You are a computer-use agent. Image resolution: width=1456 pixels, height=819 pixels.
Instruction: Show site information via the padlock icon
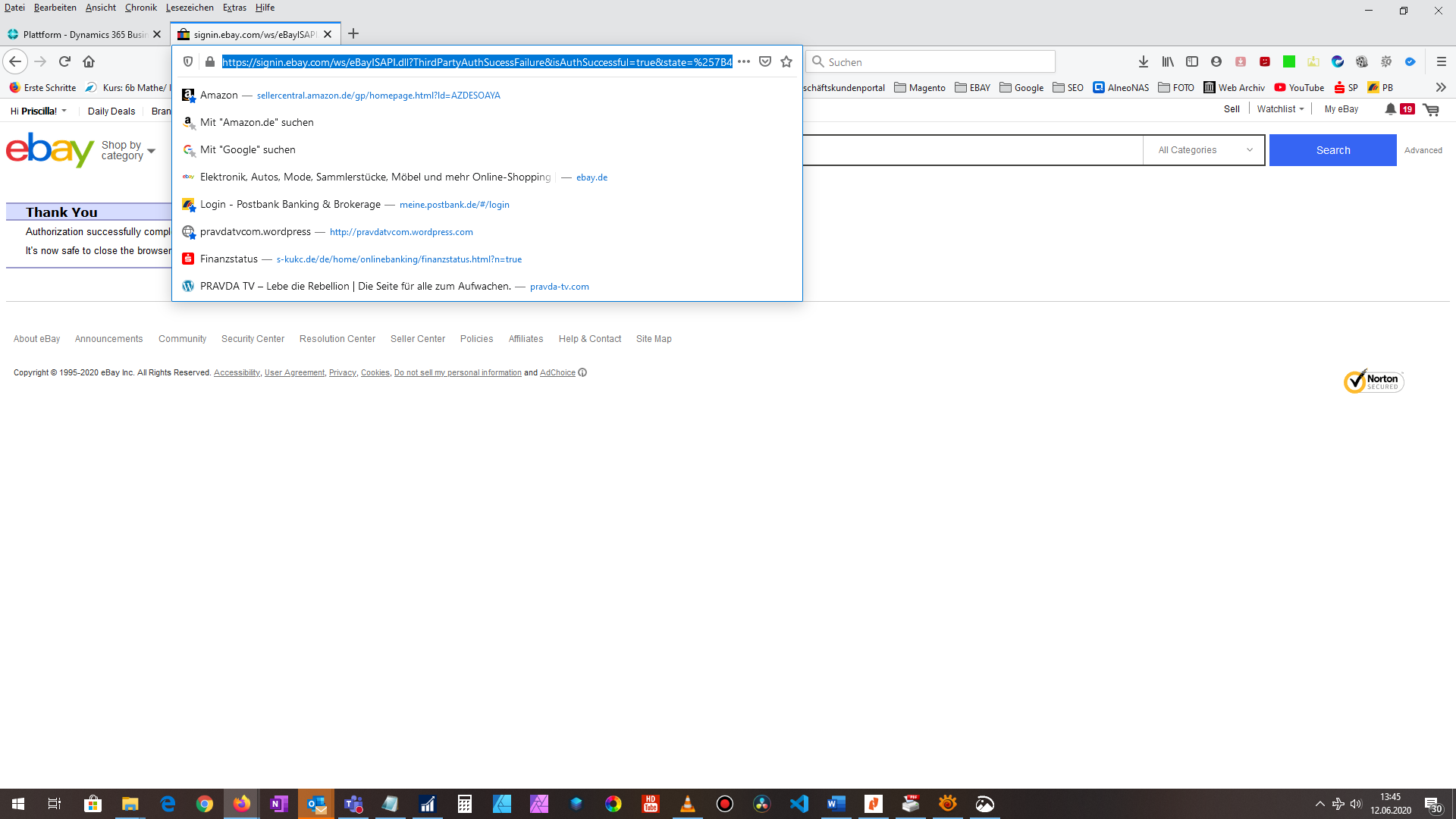[210, 61]
